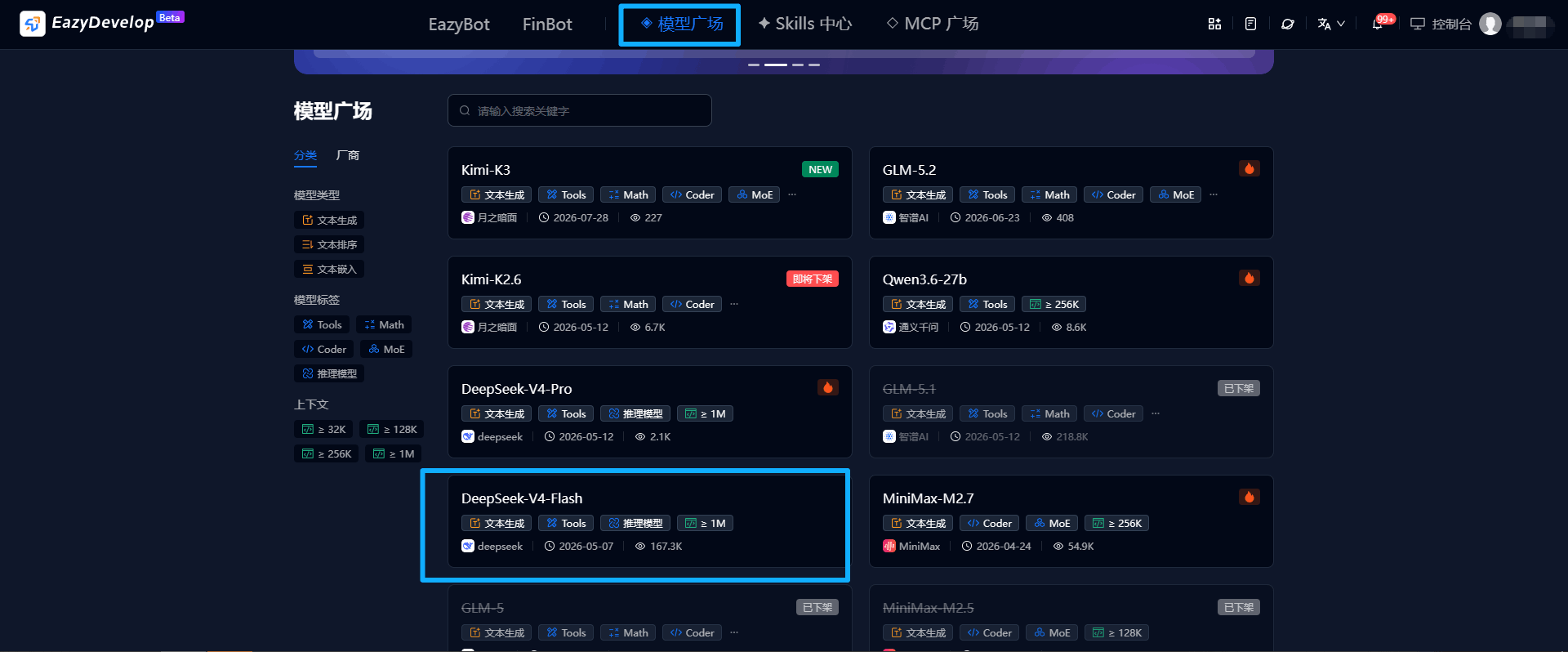
Task: Open the notifications bell with 99+ badge
Action: [x=1378, y=24]
